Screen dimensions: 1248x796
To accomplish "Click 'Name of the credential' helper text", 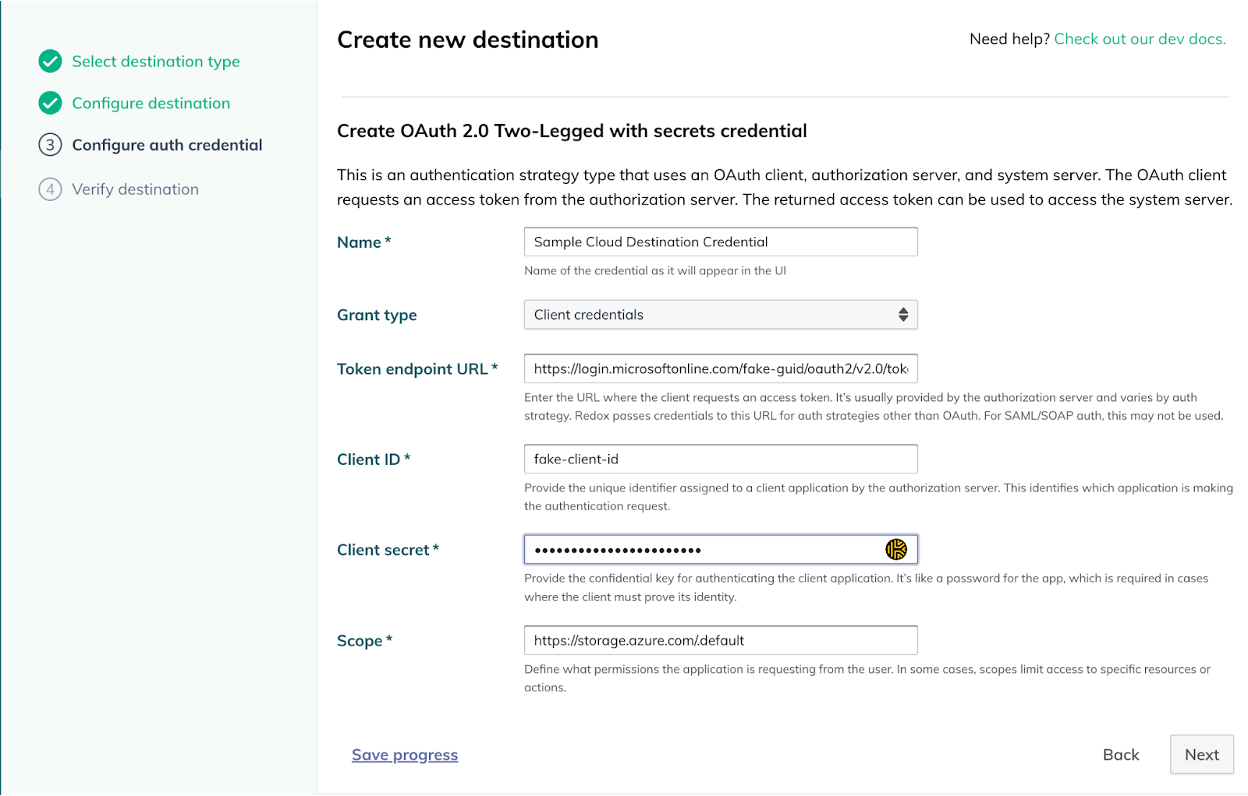I will click(655, 271).
